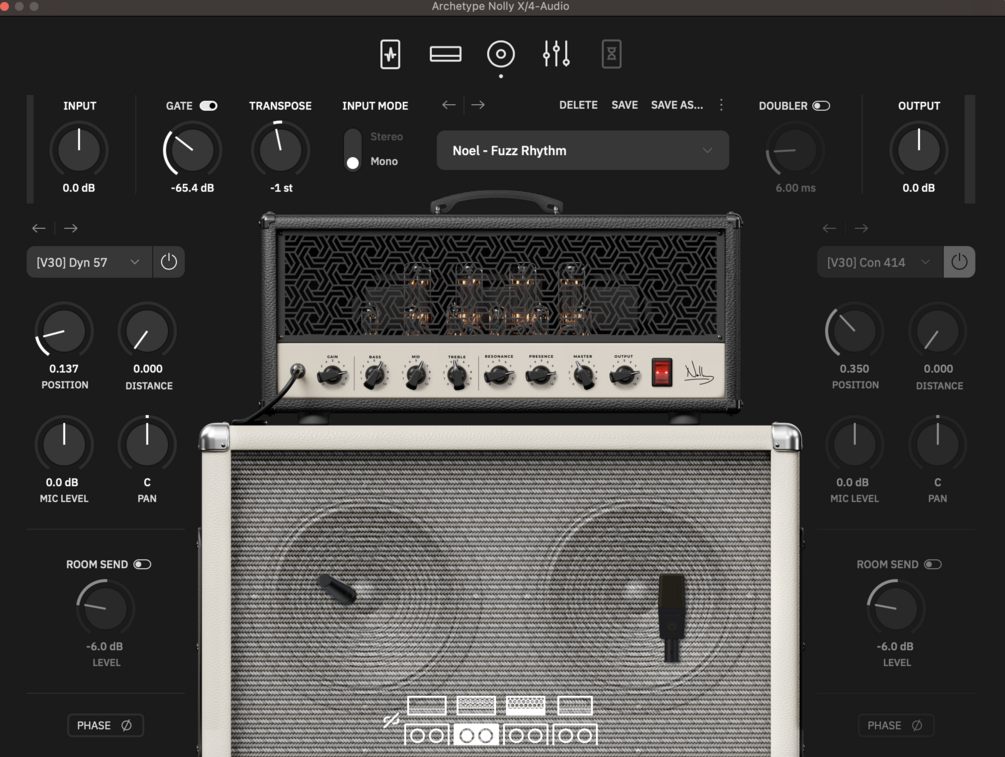Screen dimensions: 1005x757
Task: Select next mic for left slot
Action: (71, 228)
